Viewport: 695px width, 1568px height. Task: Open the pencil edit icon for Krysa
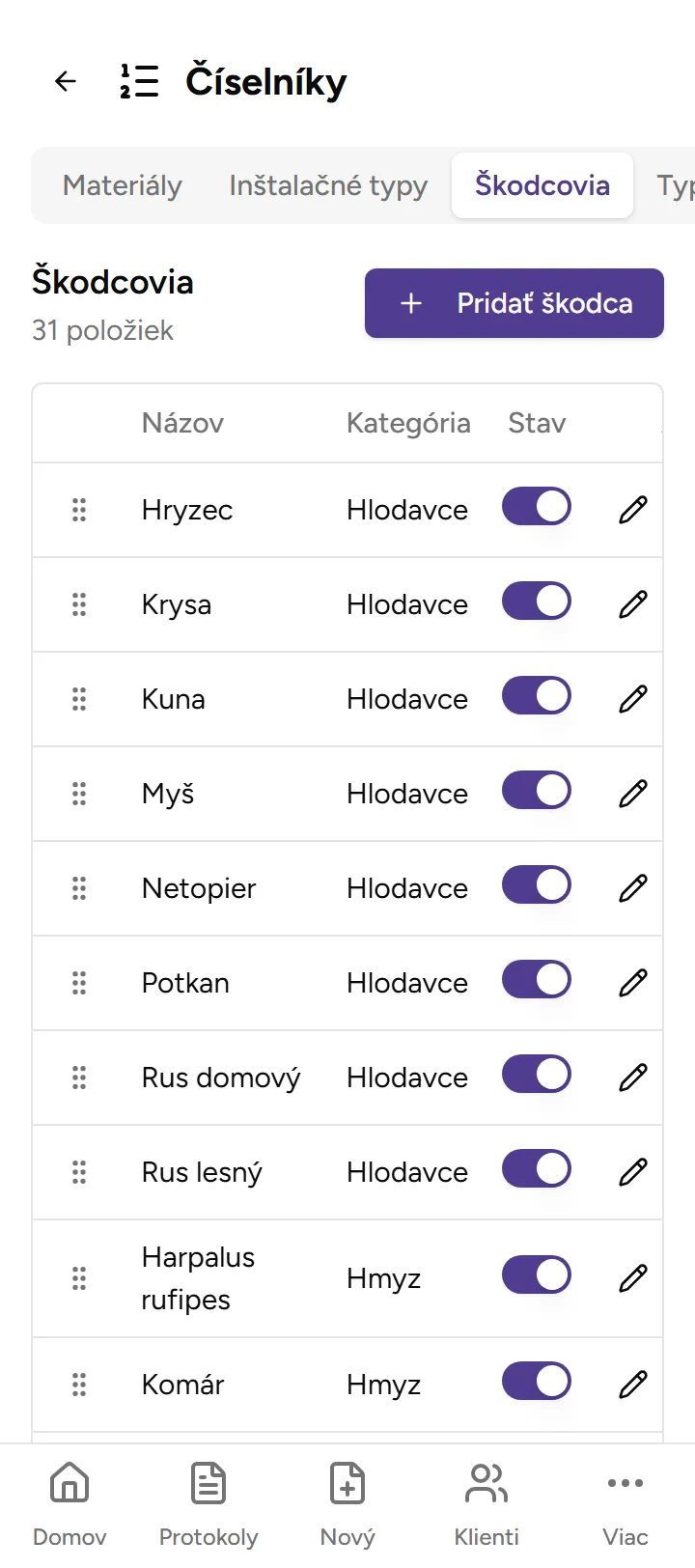tap(632, 604)
